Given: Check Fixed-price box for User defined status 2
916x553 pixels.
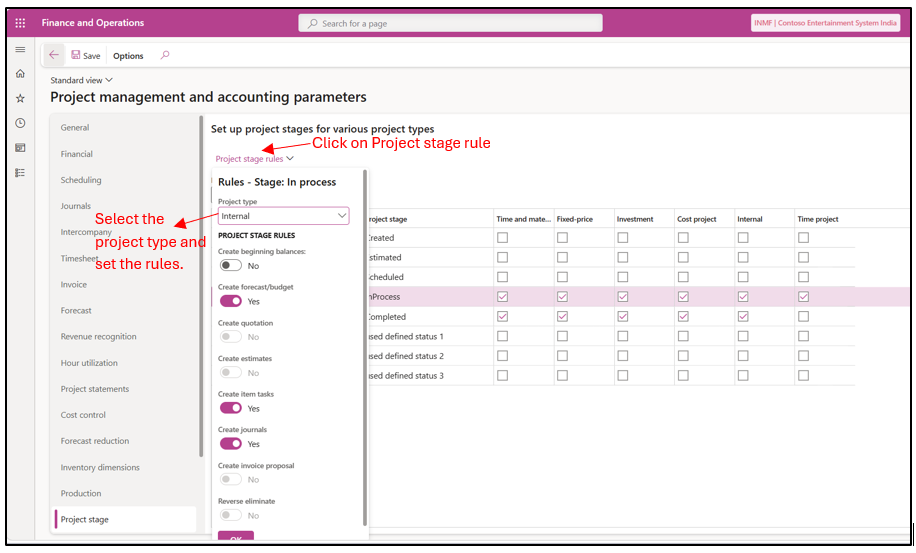Looking at the screenshot, I should pos(563,356).
